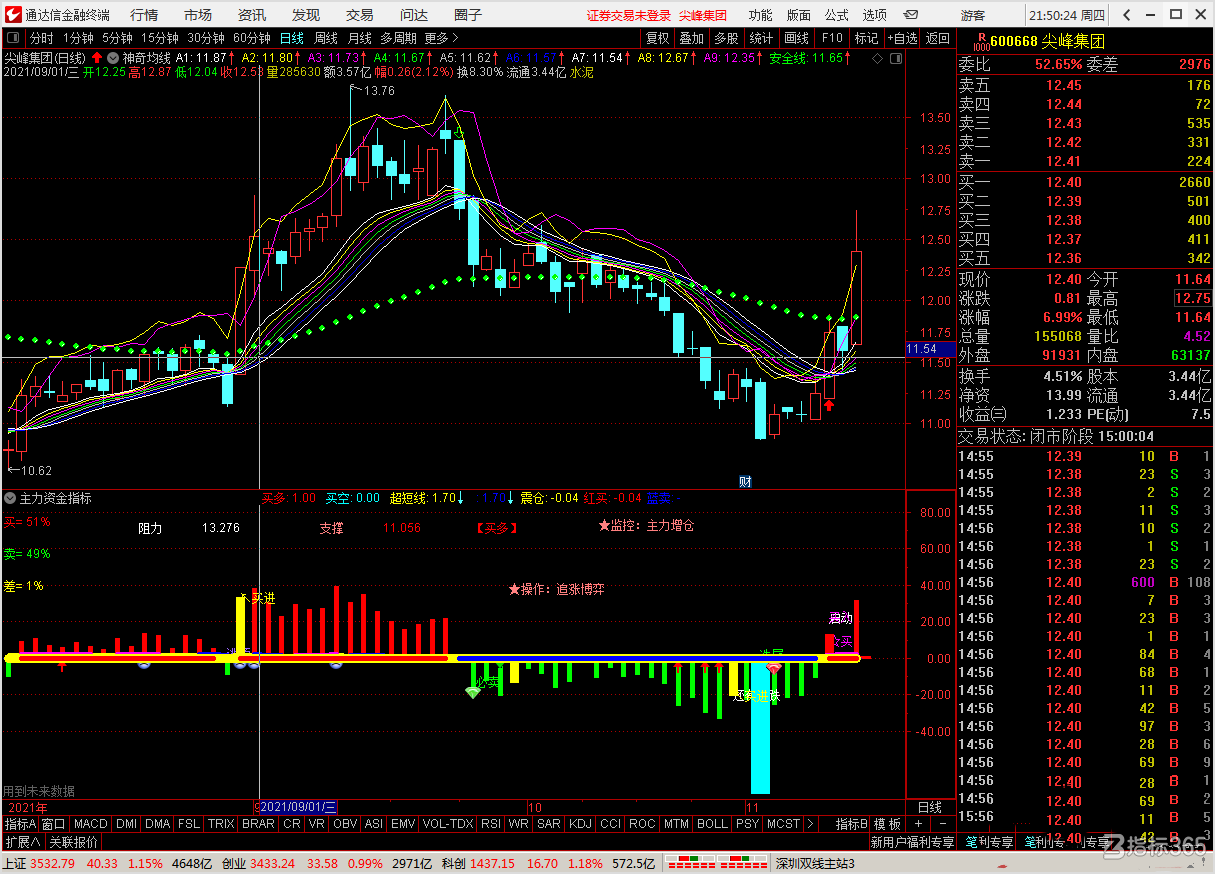Open the 交易 menu
The image size is (1215, 874).
coord(360,16)
